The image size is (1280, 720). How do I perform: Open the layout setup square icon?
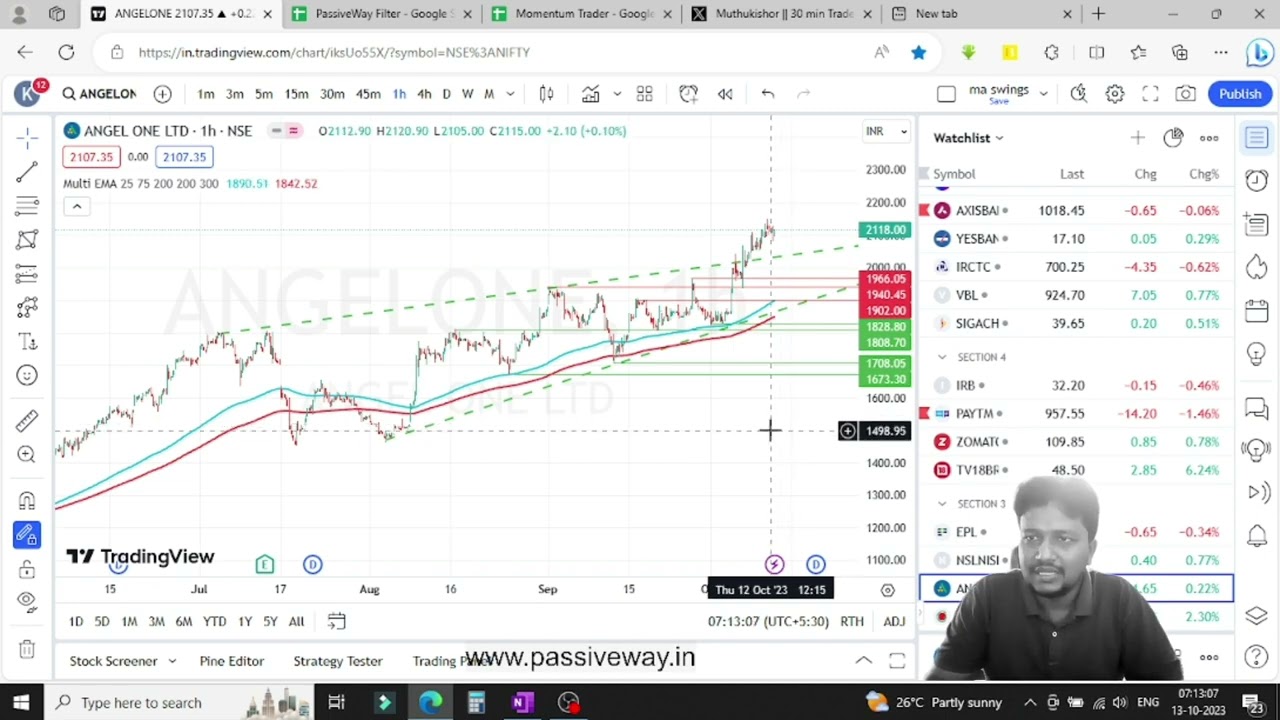point(946,94)
